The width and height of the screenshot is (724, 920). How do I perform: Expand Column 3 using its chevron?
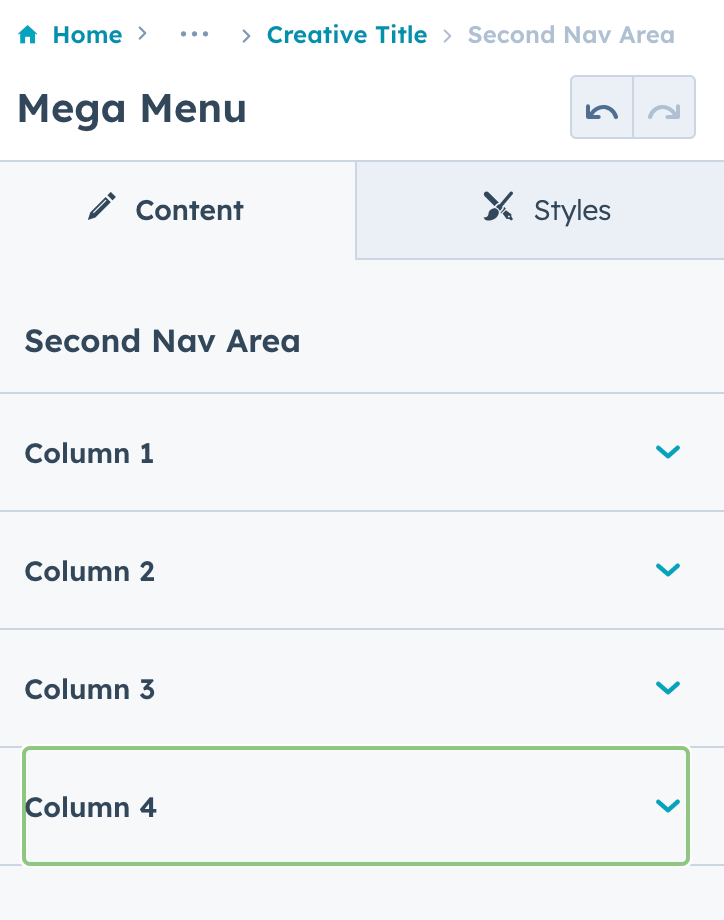pos(667,688)
